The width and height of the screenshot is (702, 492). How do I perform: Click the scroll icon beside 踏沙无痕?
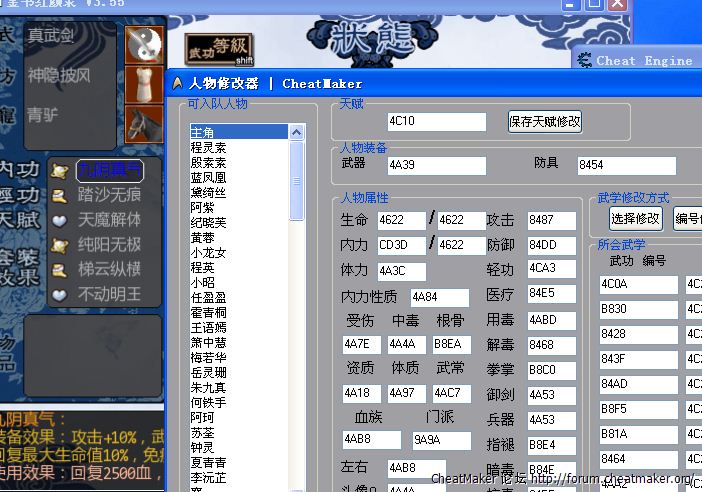tap(60, 195)
